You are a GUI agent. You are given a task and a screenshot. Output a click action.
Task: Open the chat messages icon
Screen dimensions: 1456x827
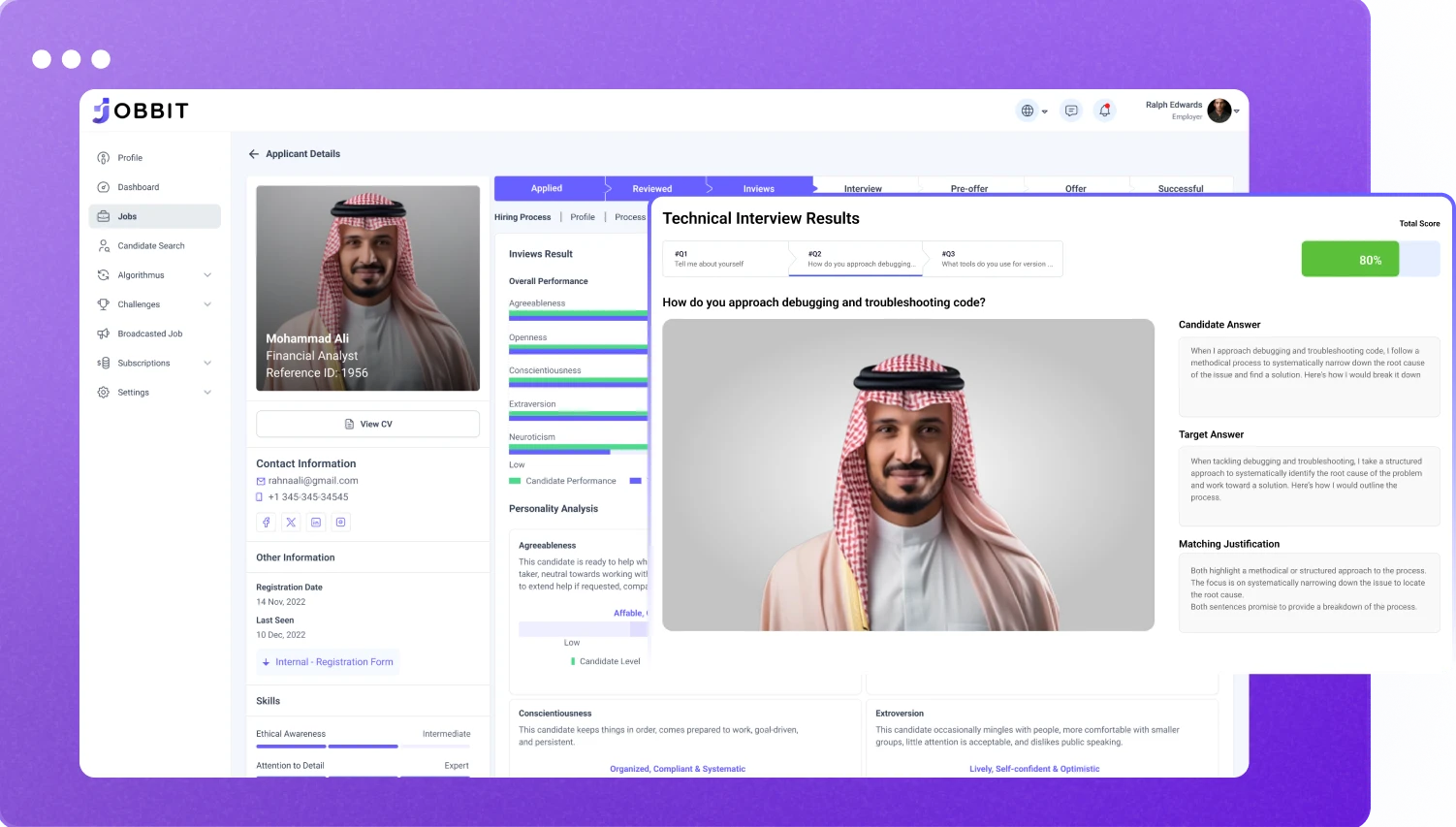tap(1071, 111)
